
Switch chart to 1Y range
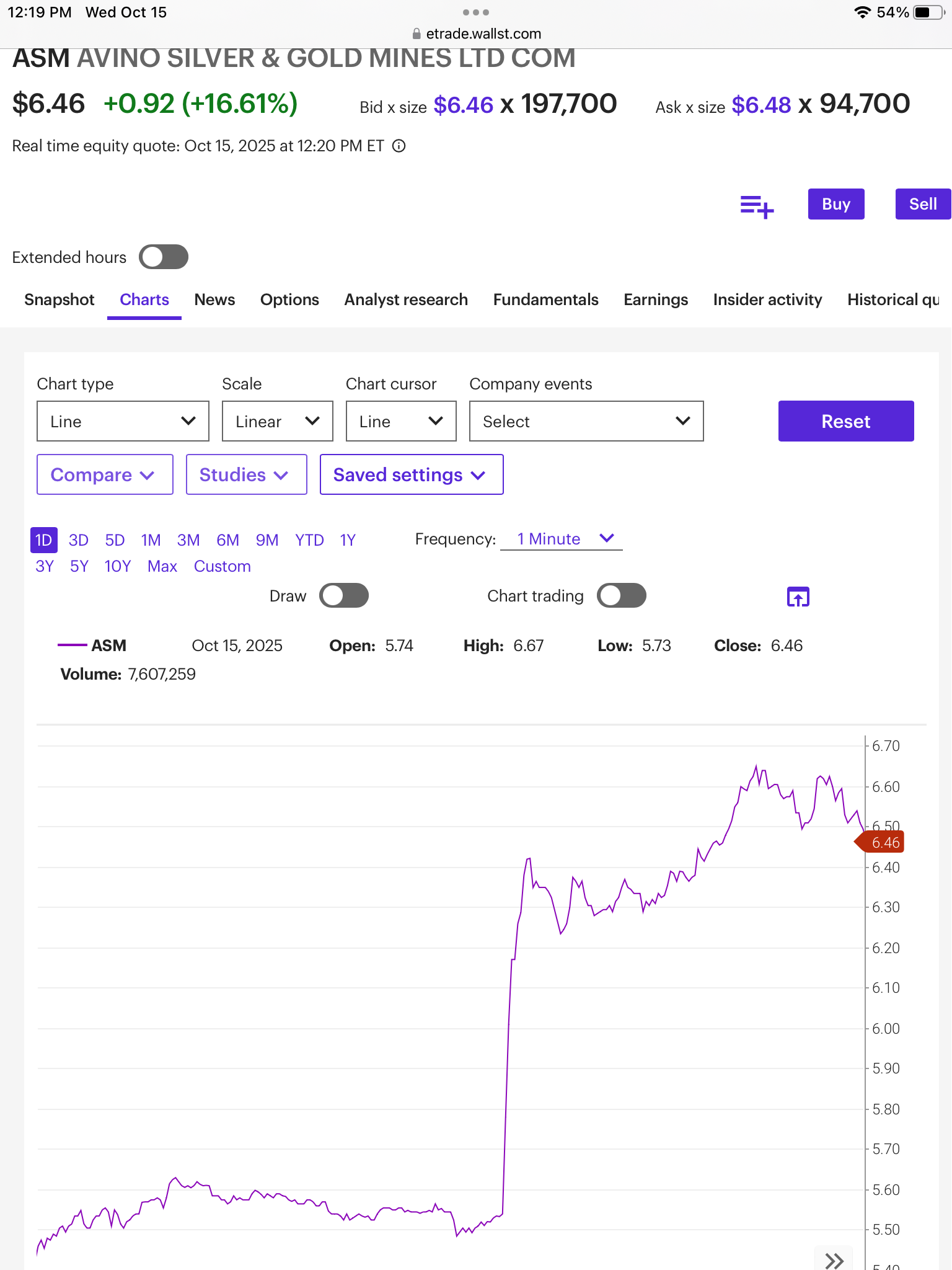click(x=348, y=540)
